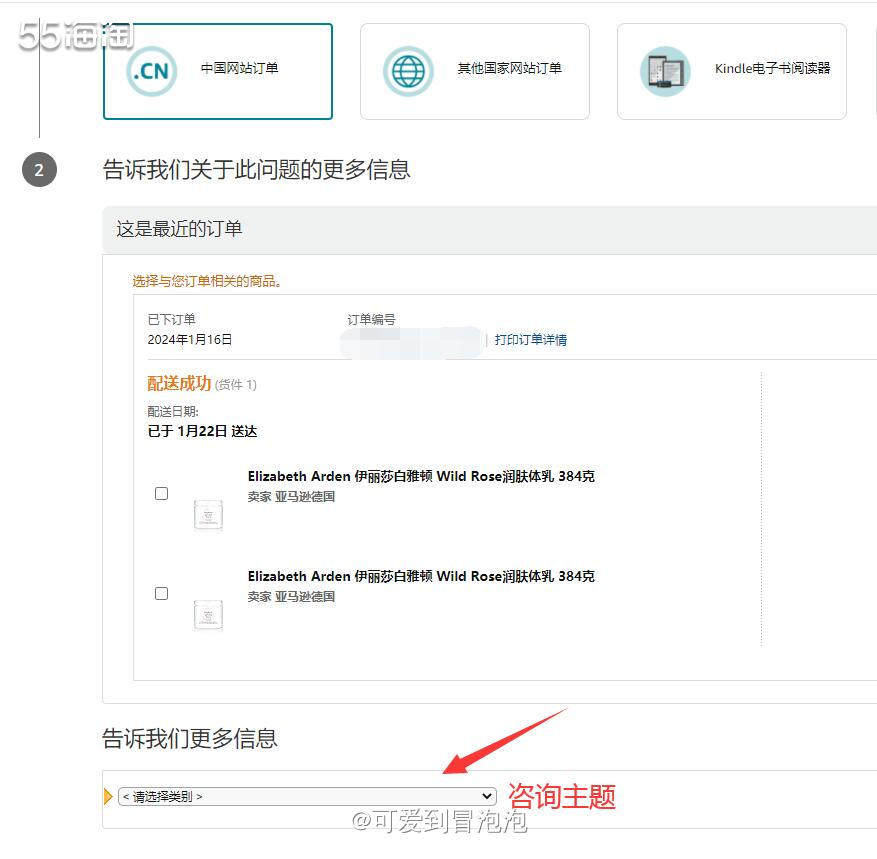Select the Kindle电子书阅读器 card
Viewport: 877px width, 859px height.
coord(732,71)
